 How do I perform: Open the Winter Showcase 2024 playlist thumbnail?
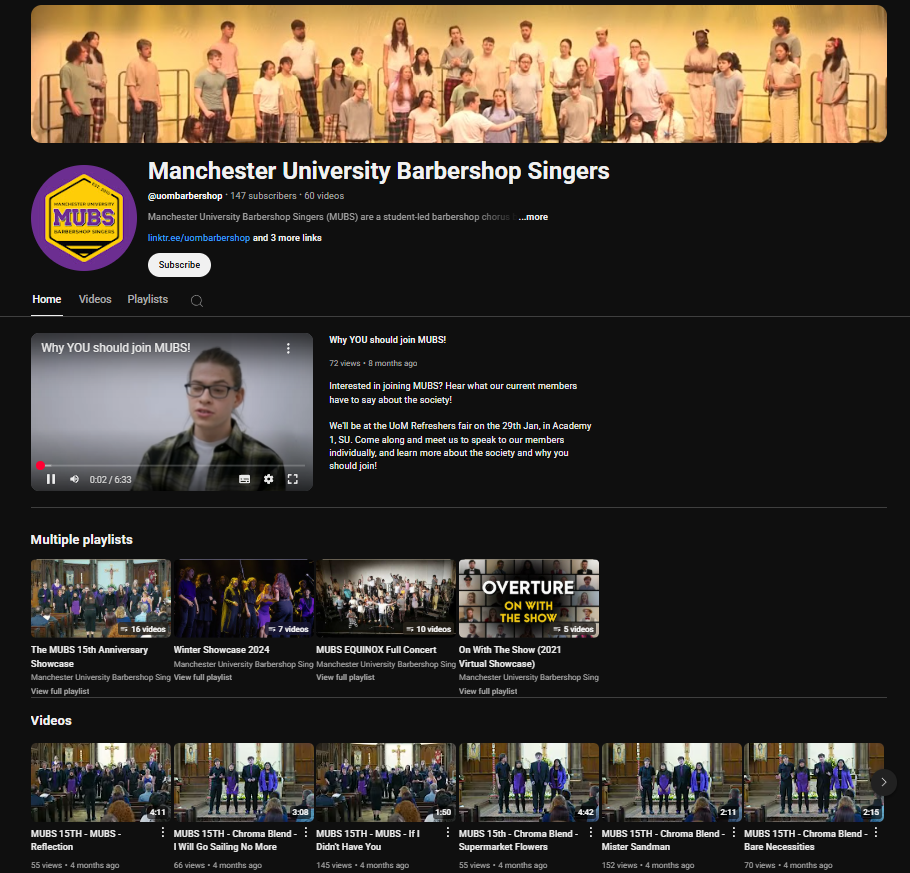coord(243,598)
